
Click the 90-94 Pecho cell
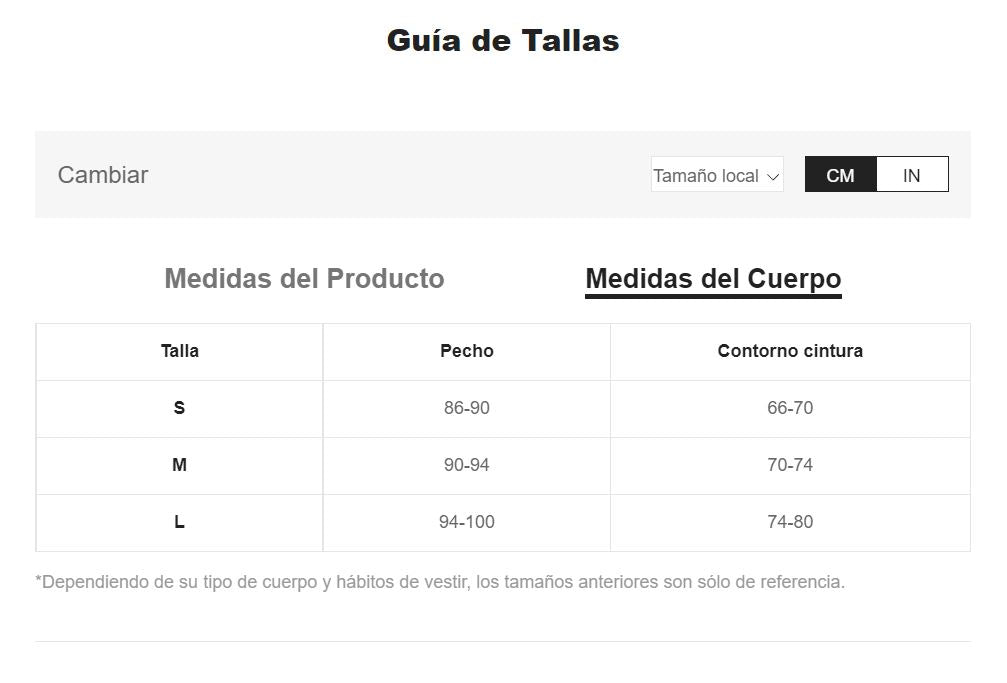click(467, 465)
